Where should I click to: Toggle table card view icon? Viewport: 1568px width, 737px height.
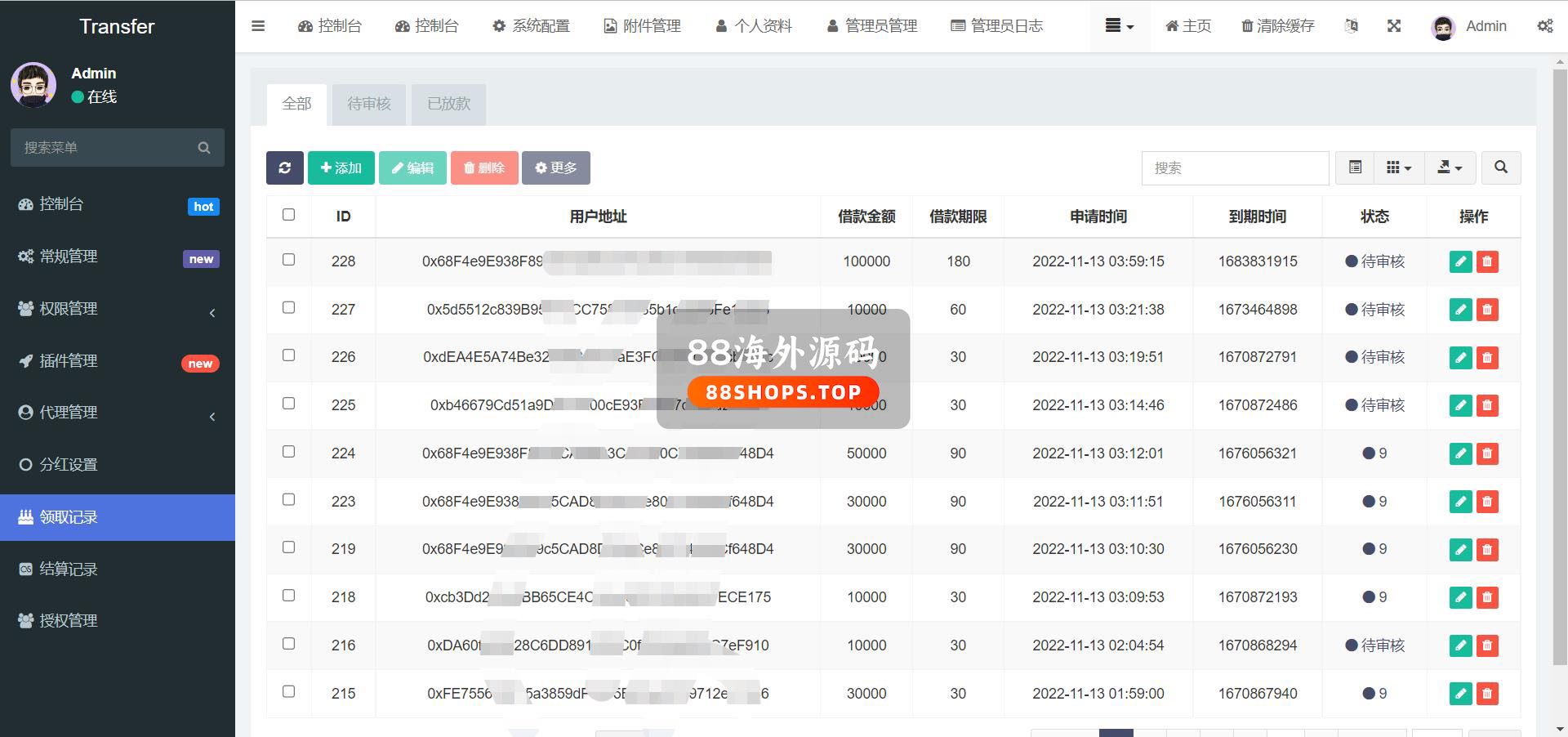[x=1355, y=167]
